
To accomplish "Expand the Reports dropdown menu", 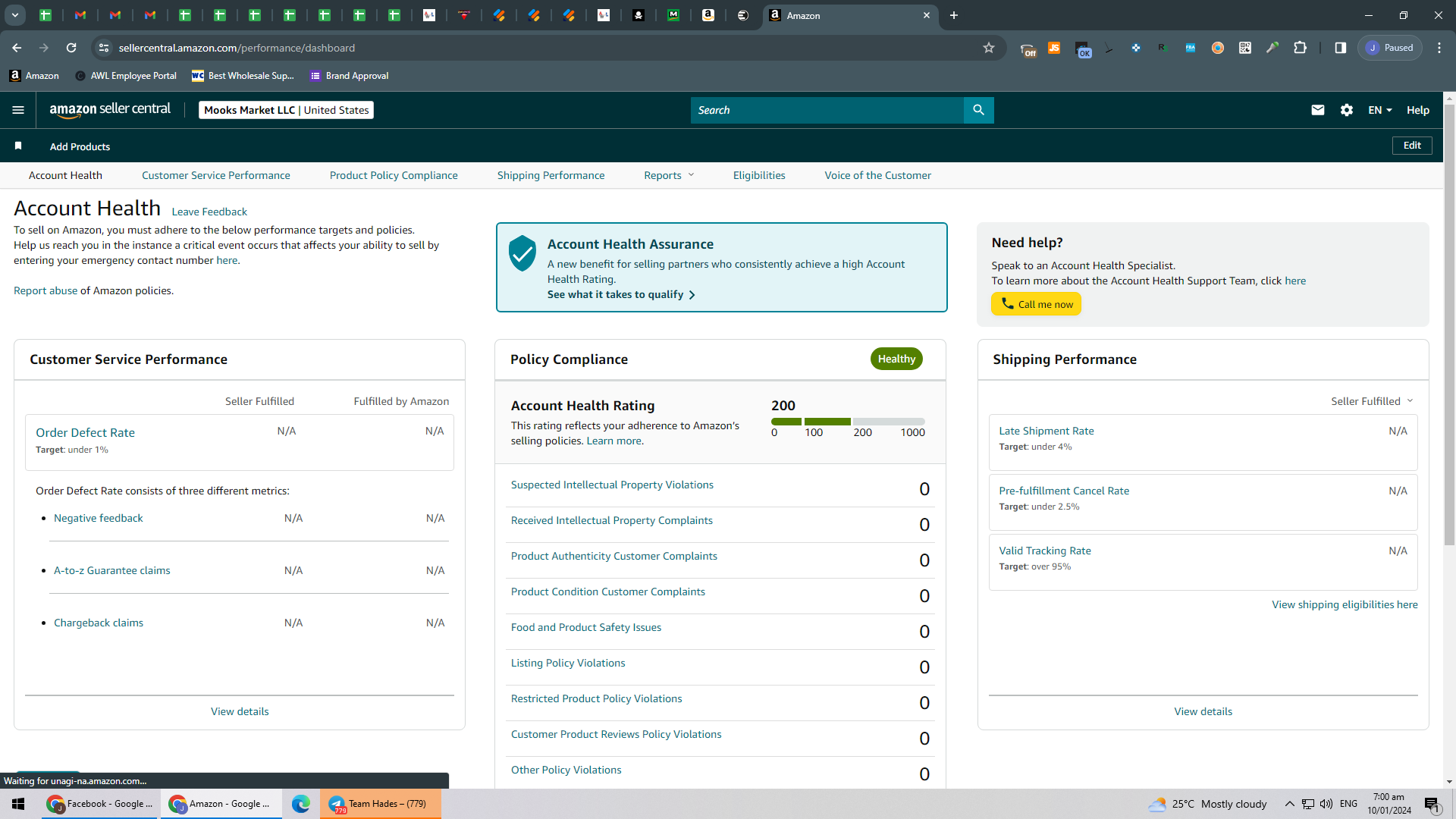I will pyautogui.click(x=669, y=175).
